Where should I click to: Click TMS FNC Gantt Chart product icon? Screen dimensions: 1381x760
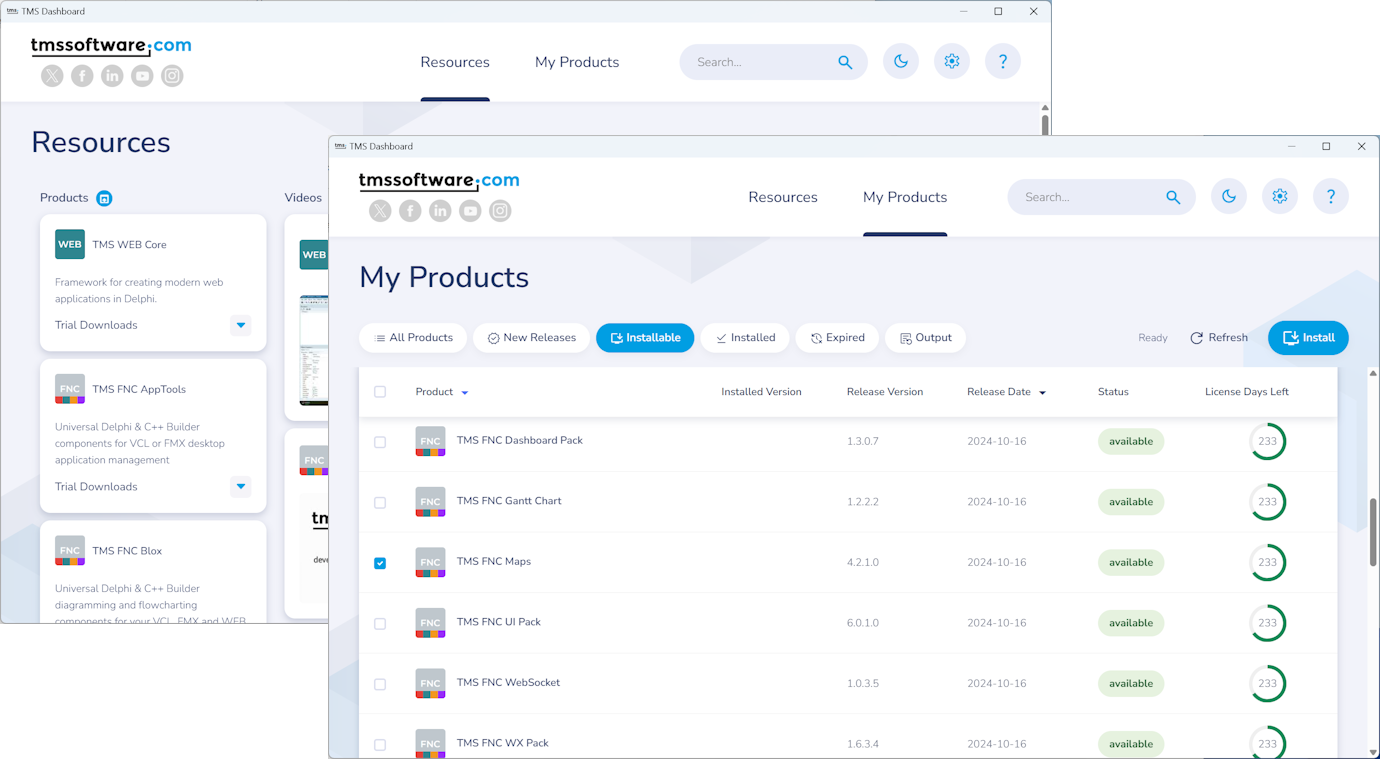[x=430, y=501]
